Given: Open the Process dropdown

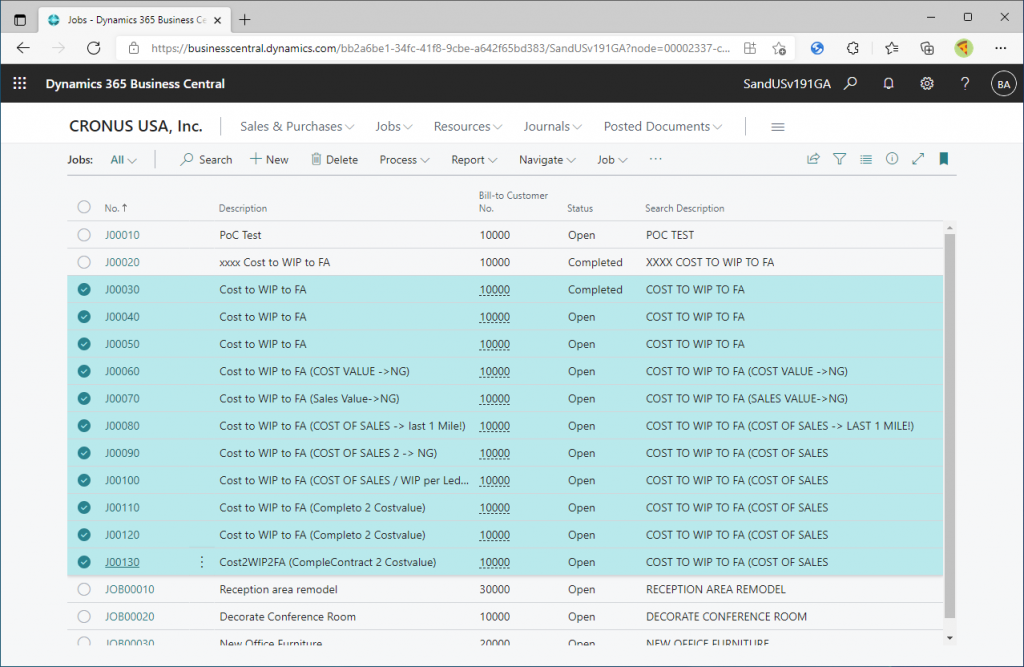Looking at the screenshot, I should (404, 160).
